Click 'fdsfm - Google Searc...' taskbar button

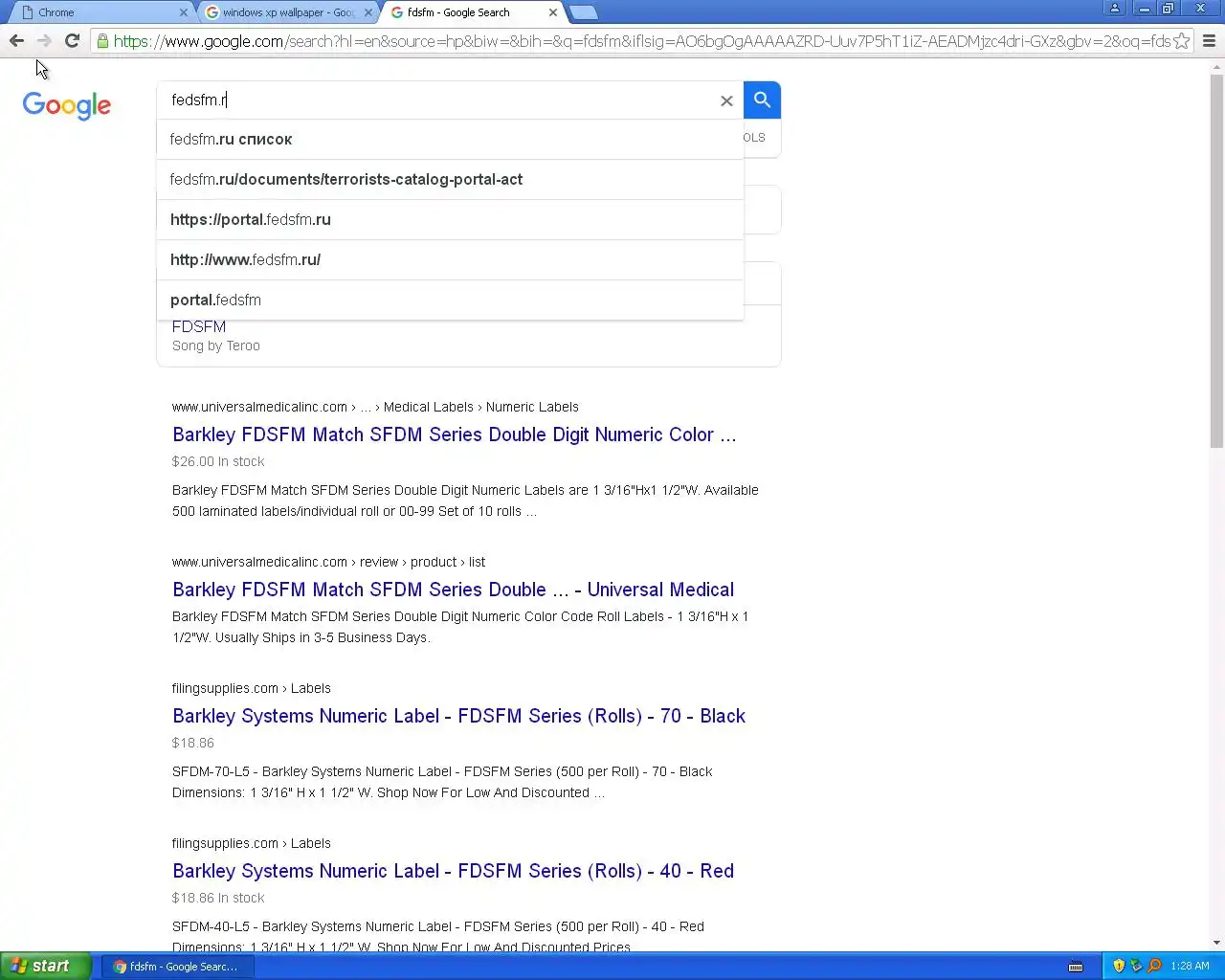[x=177, y=967]
